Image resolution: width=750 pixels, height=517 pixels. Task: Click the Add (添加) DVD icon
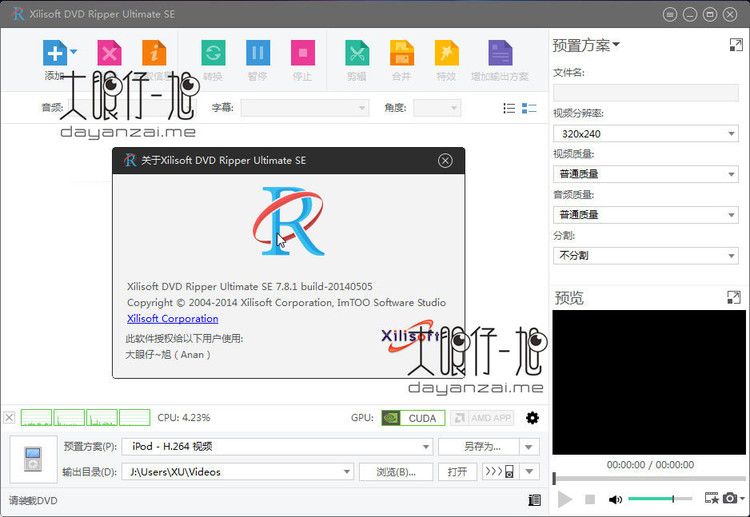tap(55, 53)
